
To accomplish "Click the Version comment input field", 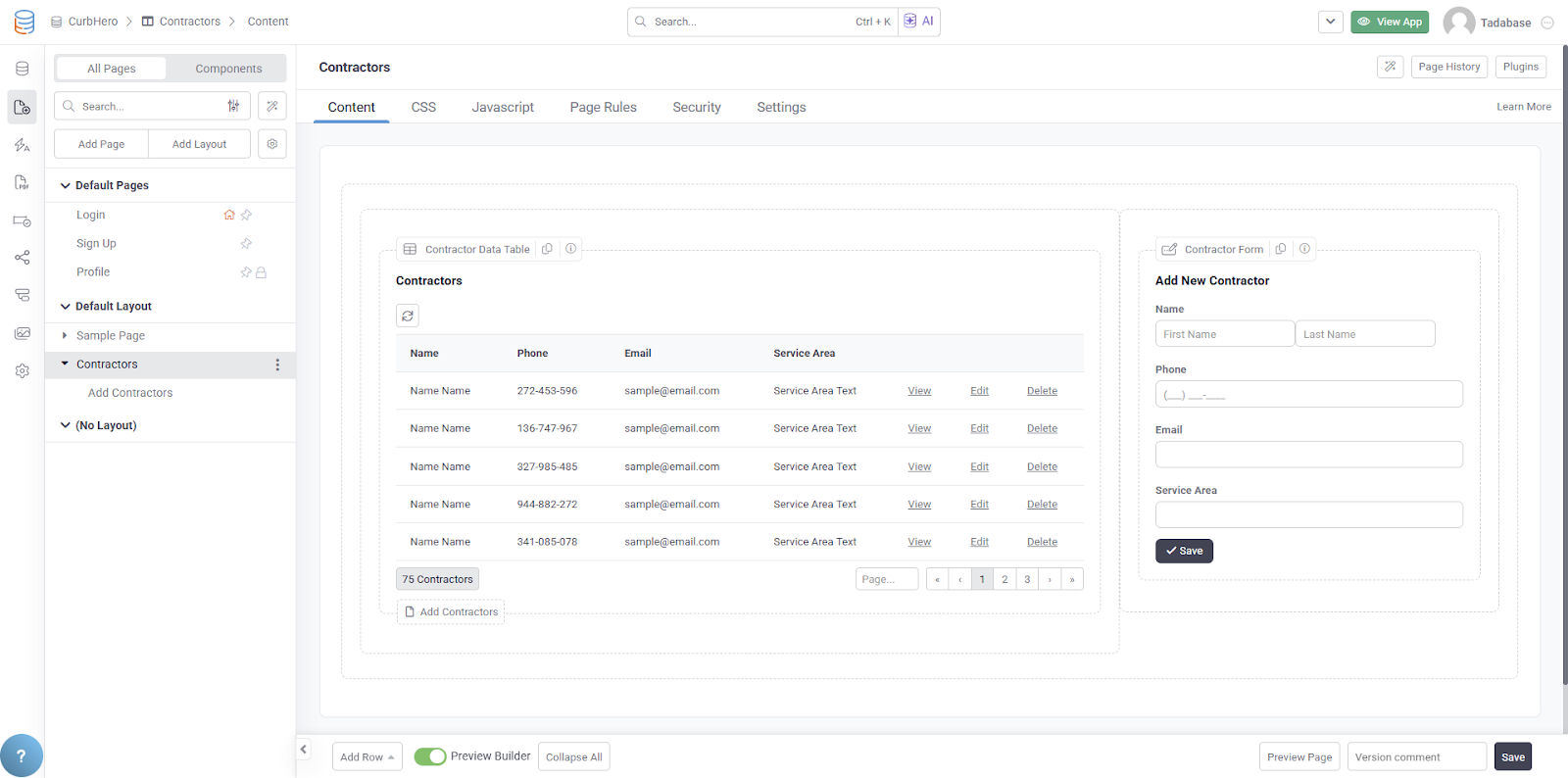I will click(1416, 756).
